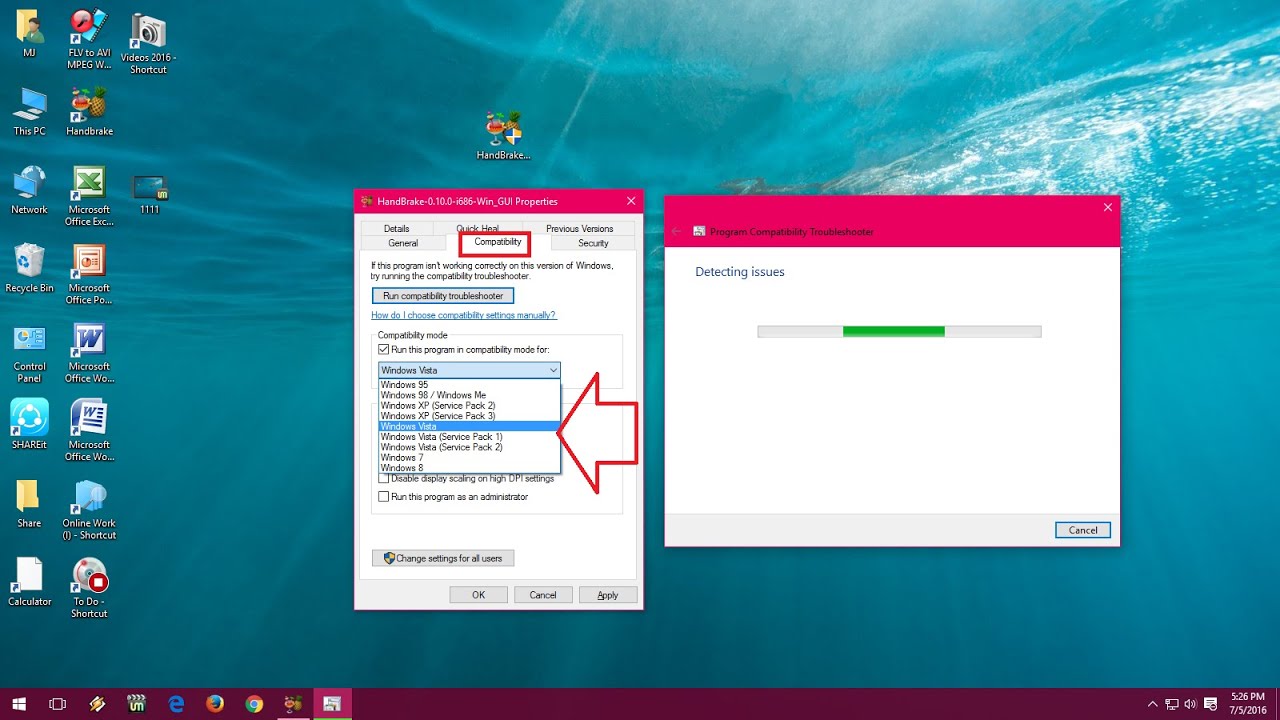The height and width of the screenshot is (720, 1280).
Task: Choose Windows 95 in the dropdown list
Action: coord(469,385)
